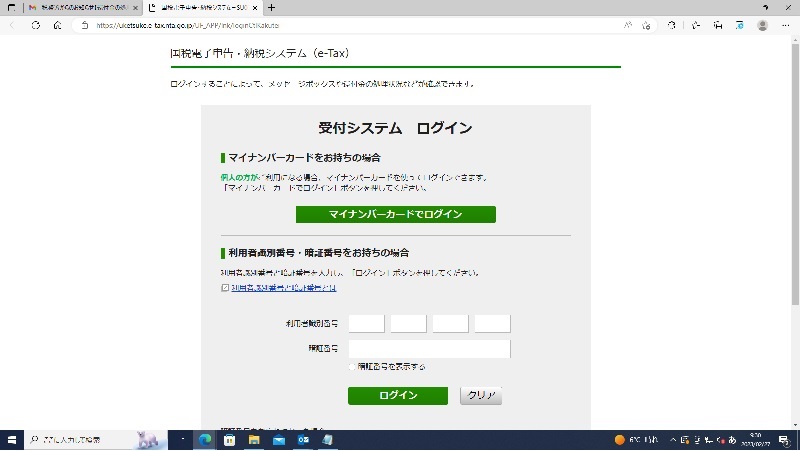Click the blue browser essentials icon
Viewport: 800px width, 451px height.
click(740, 25)
